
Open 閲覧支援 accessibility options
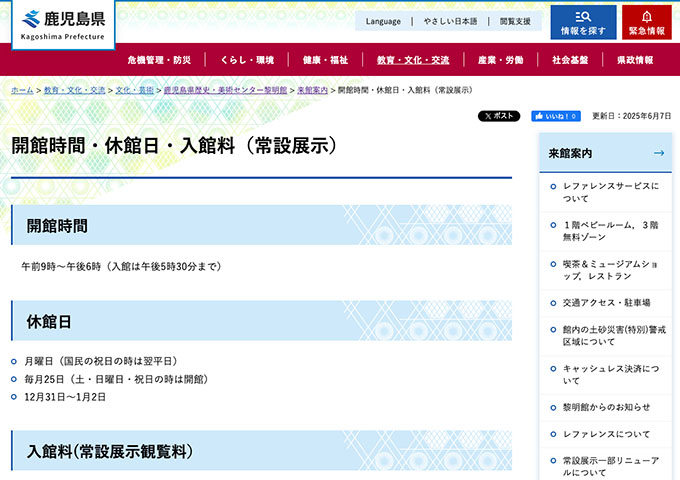[x=515, y=21]
